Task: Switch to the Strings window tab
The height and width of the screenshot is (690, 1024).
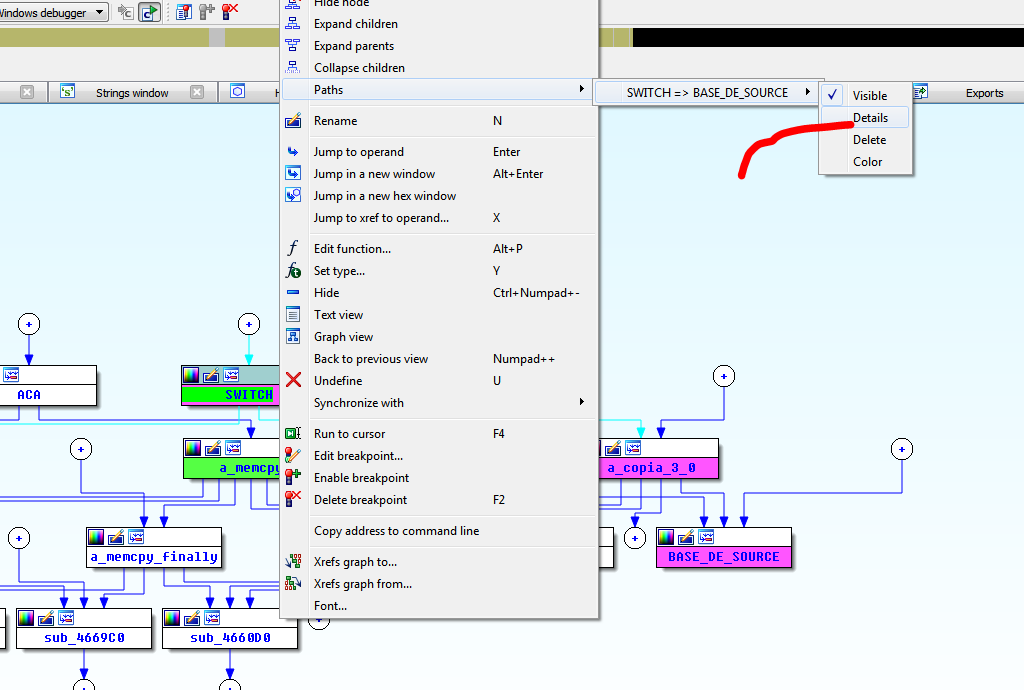Action: coord(132,93)
